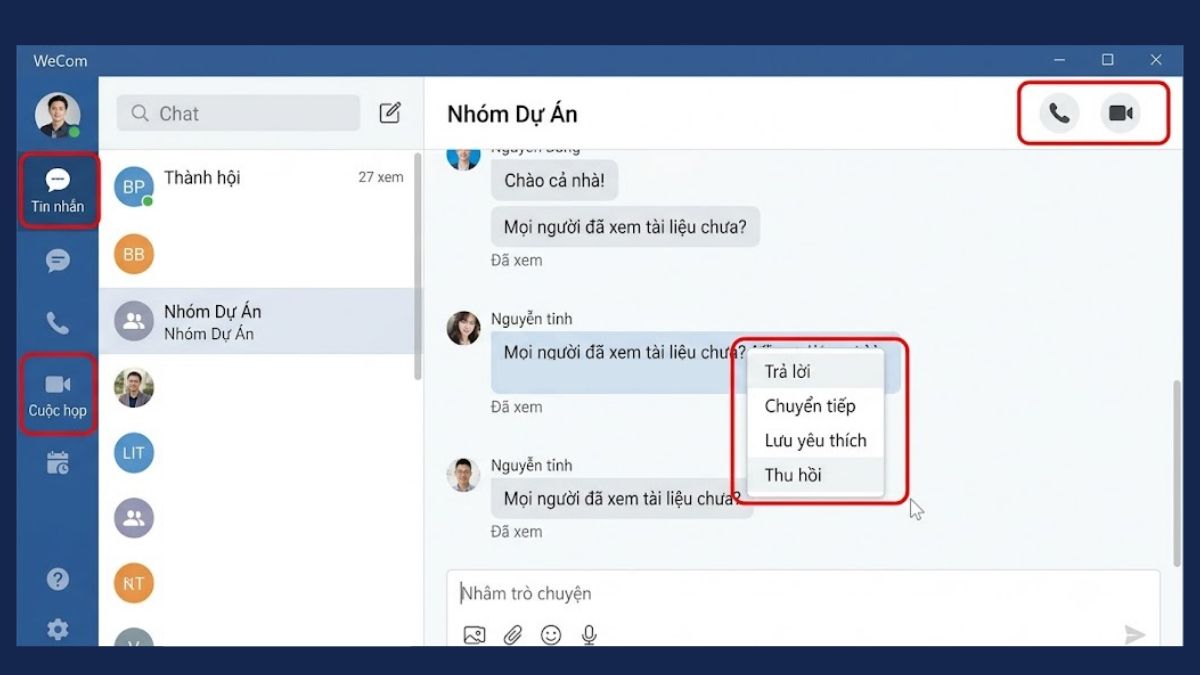Click the send message arrow
The height and width of the screenshot is (675, 1200).
coord(1134,634)
